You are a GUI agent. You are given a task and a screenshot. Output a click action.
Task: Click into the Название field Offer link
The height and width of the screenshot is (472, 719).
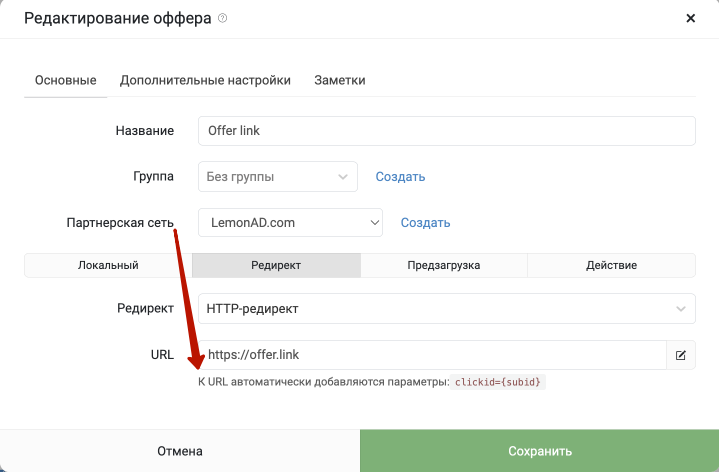point(447,131)
